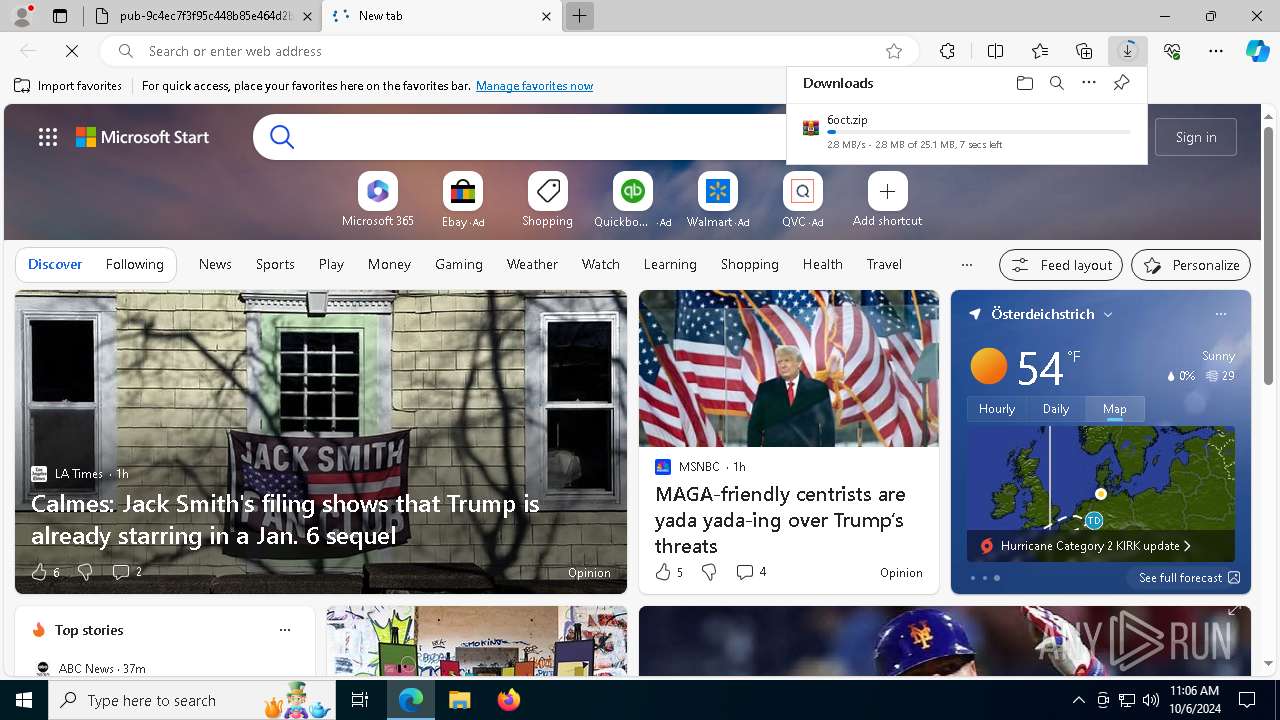The width and height of the screenshot is (1280, 720).
Task: Open more options in Downloads panel
Action: pyautogui.click(x=1089, y=83)
